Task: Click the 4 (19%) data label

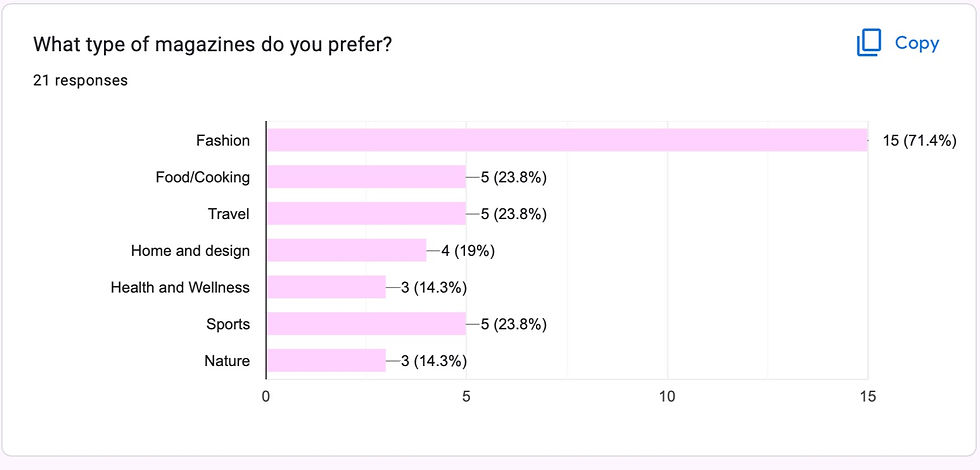Action: point(468,250)
